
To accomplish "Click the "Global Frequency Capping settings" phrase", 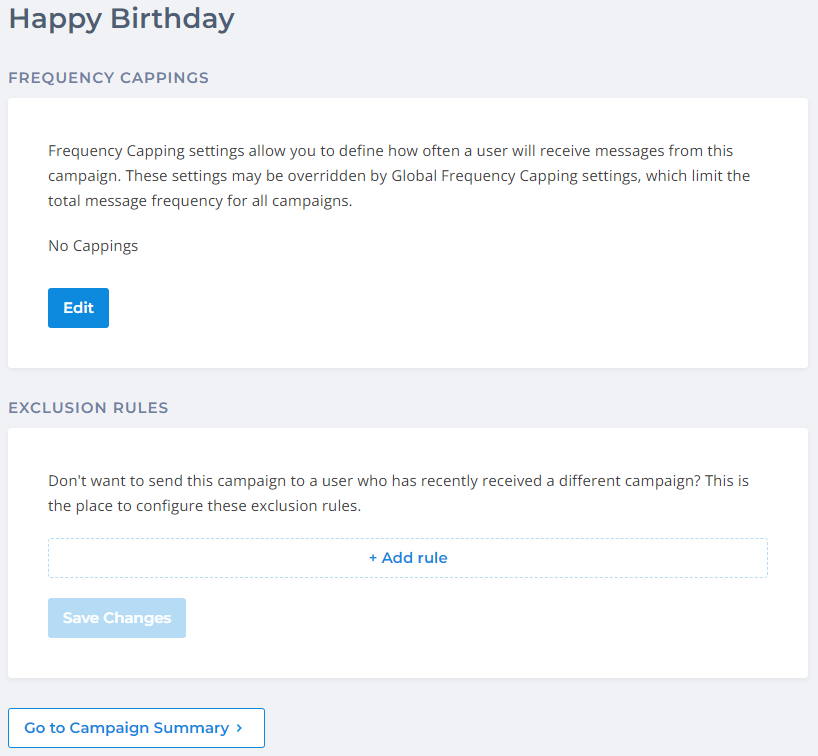I will (x=505, y=176).
